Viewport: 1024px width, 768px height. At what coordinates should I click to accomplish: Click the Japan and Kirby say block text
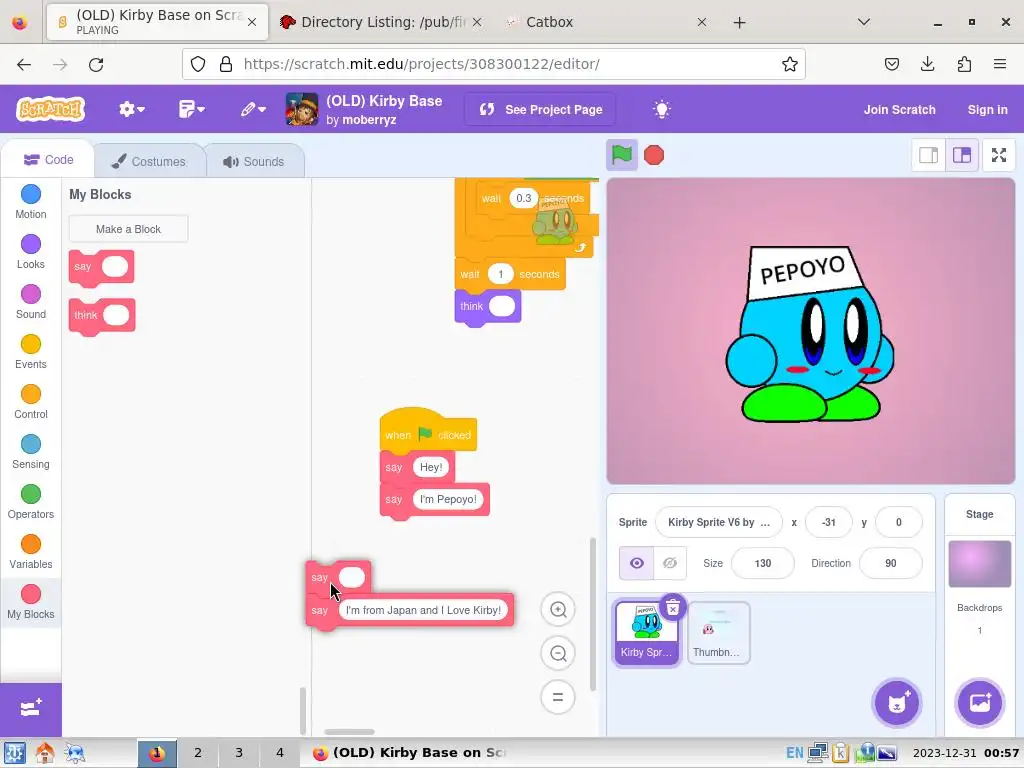pyautogui.click(x=423, y=610)
